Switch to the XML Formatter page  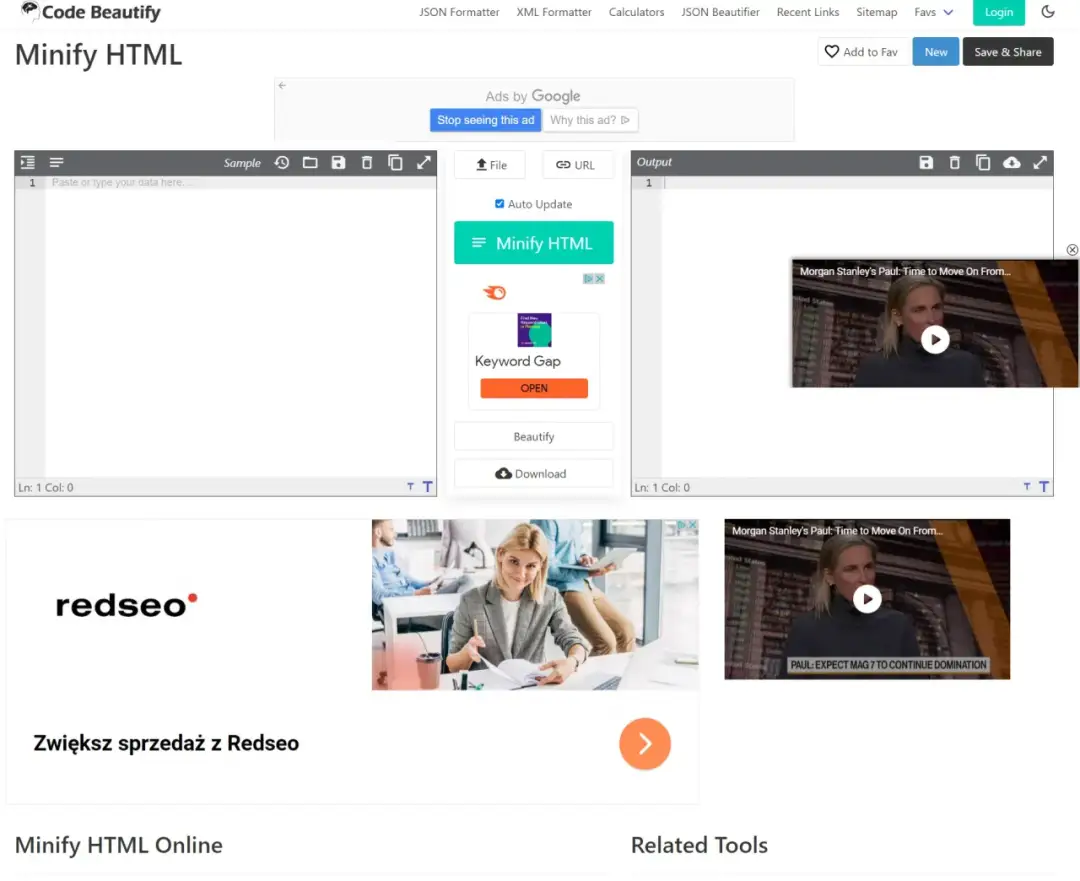(553, 12)
